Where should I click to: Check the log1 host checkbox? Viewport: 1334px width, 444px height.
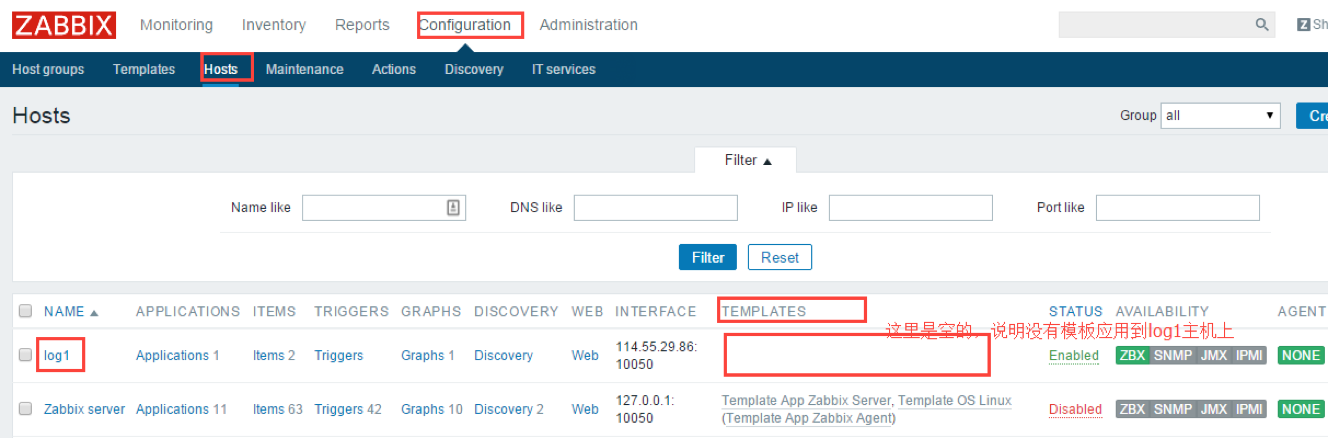(26, 355)
